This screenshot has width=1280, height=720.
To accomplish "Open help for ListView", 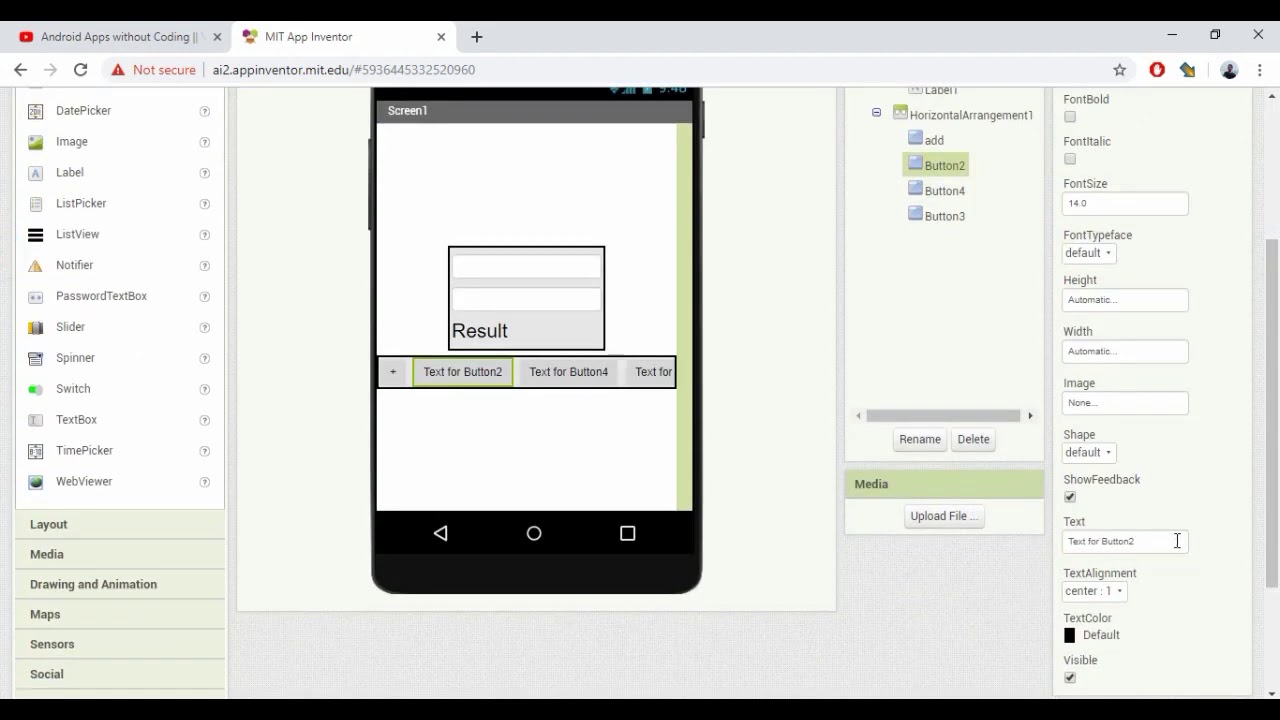I will click(205, 235).
